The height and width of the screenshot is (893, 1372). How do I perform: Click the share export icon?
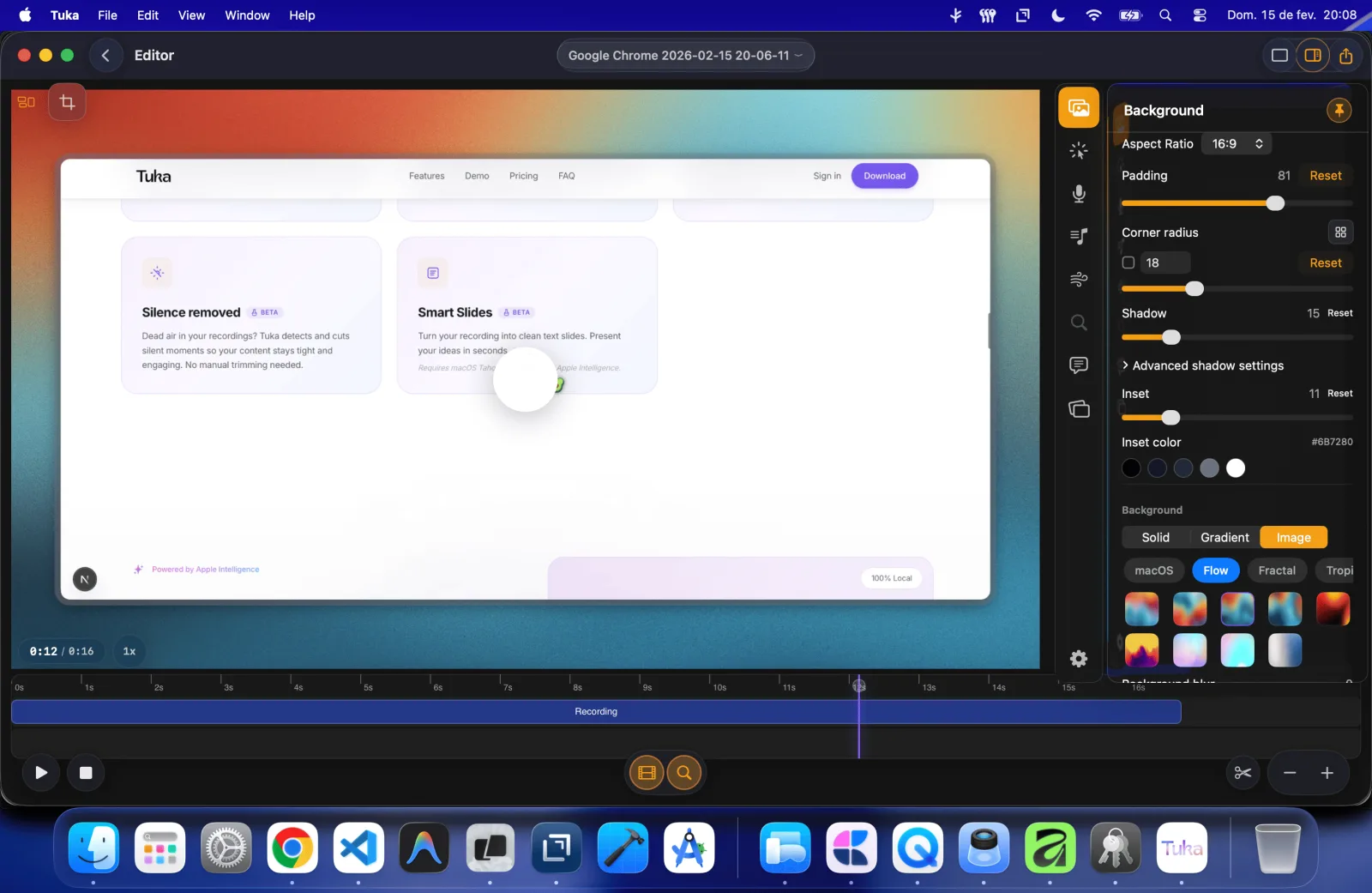coord(1346,56)
